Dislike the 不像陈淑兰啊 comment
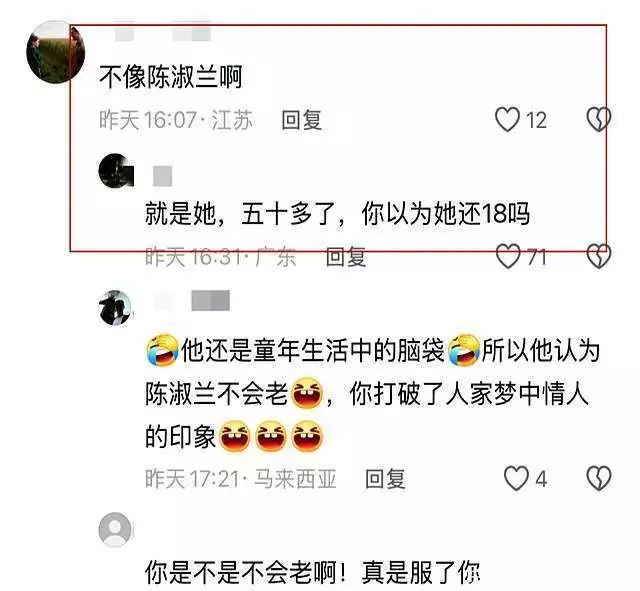 click(598, 119)
